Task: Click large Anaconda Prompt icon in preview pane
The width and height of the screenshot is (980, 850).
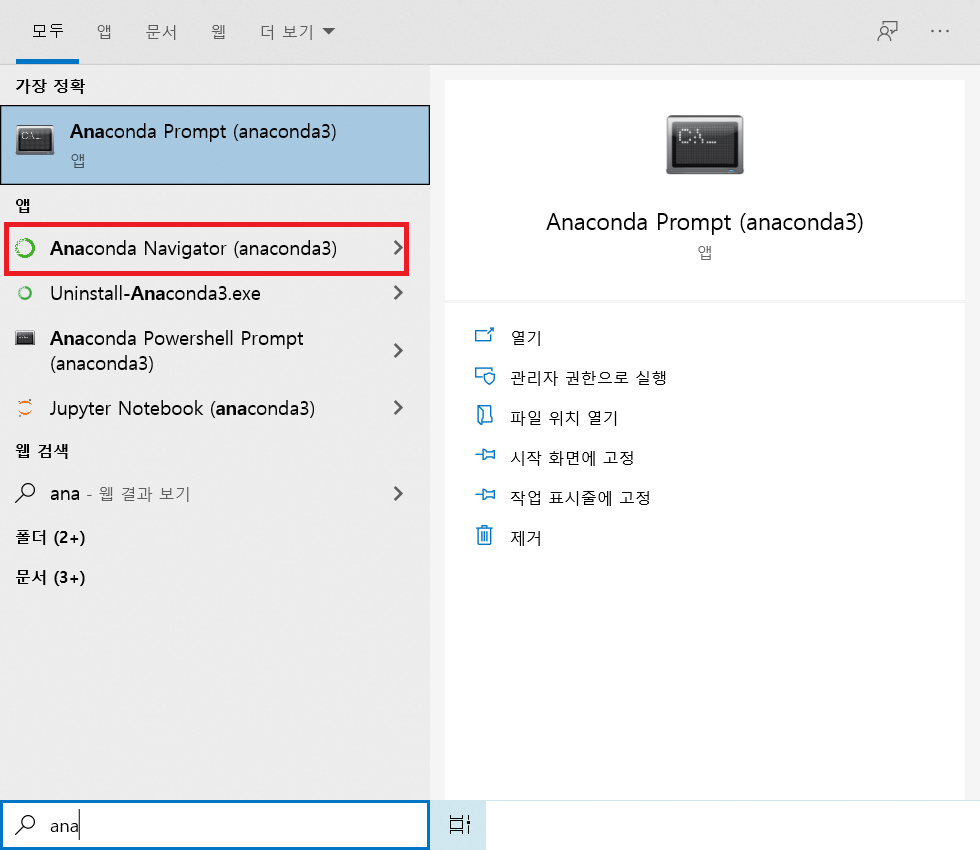Action: pyautogui.click(x=704, y=144)
